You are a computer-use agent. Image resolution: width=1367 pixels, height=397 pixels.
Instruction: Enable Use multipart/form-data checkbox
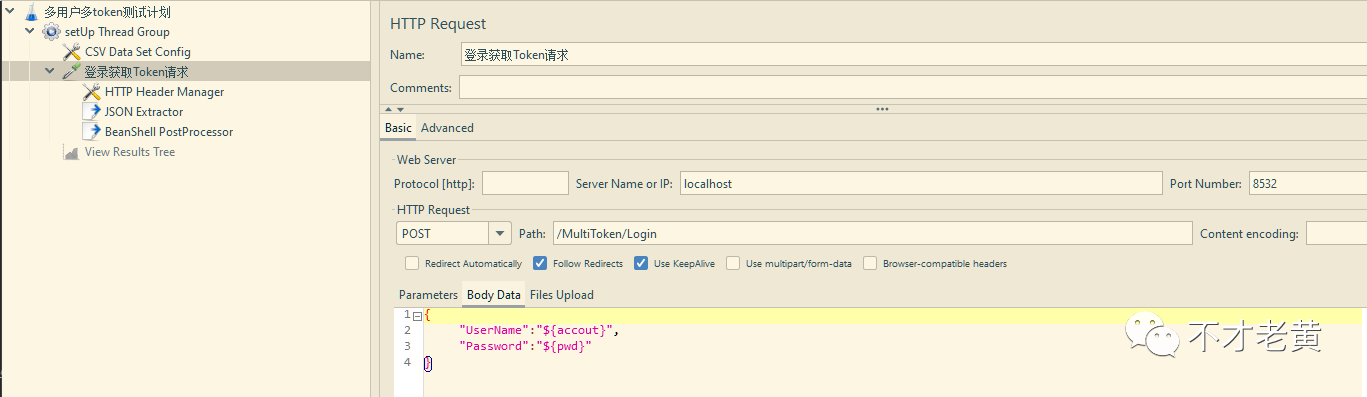[x=734, y=264]
